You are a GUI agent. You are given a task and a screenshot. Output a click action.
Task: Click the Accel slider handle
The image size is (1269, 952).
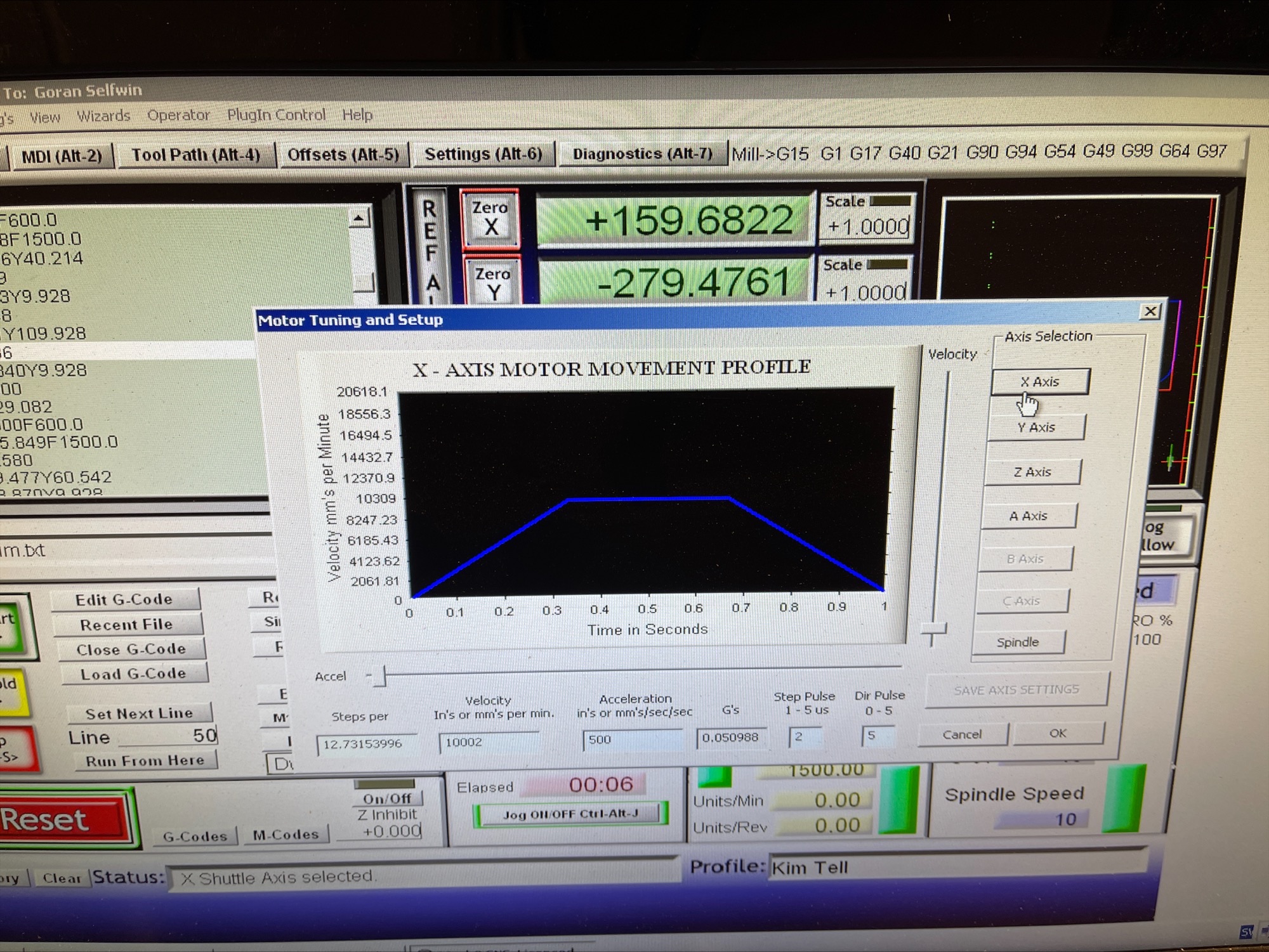pyautogui.click(x=379, y=676)
